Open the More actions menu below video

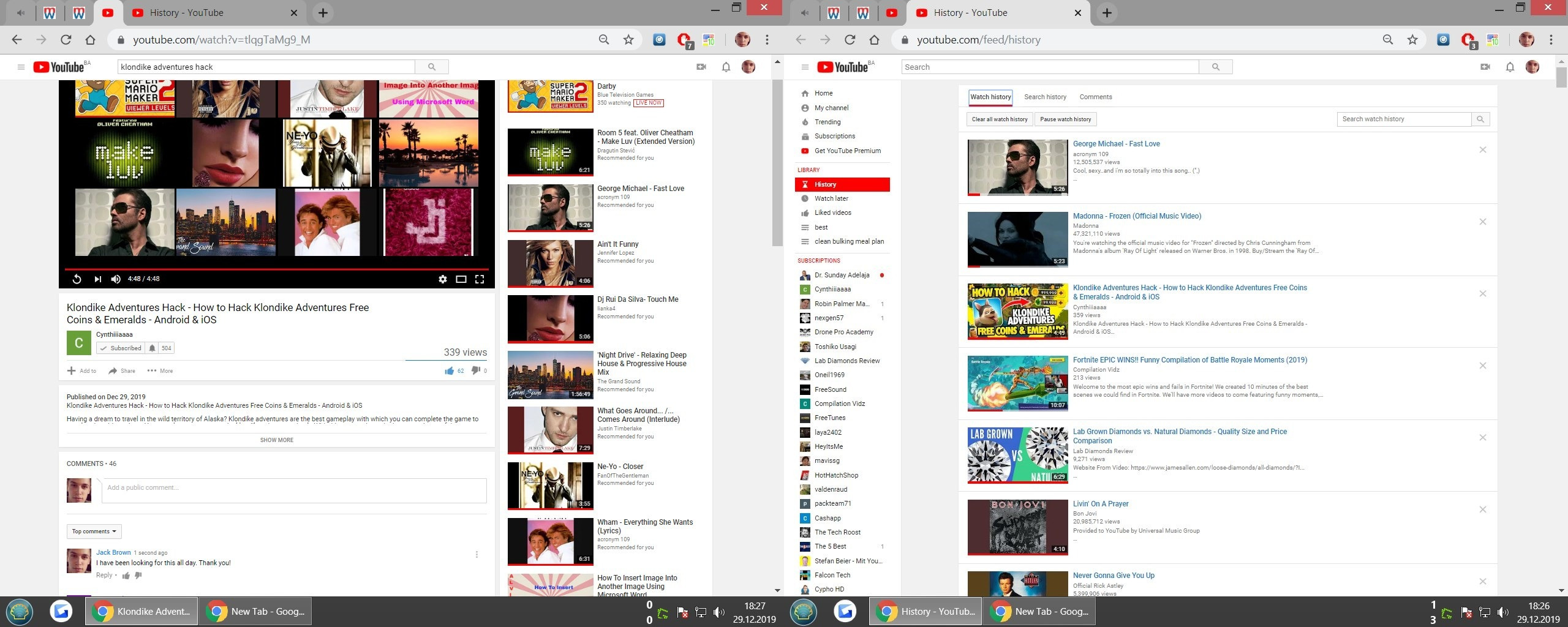point(160,371)
